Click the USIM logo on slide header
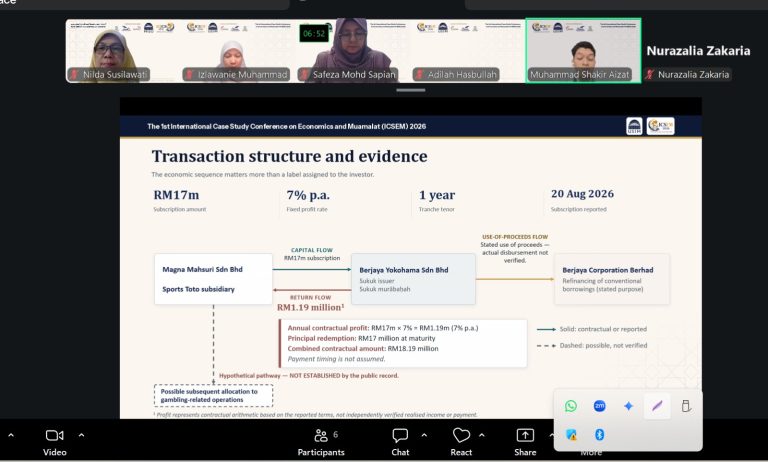This screenshot has height=462, width=768. tap(634, 126)
